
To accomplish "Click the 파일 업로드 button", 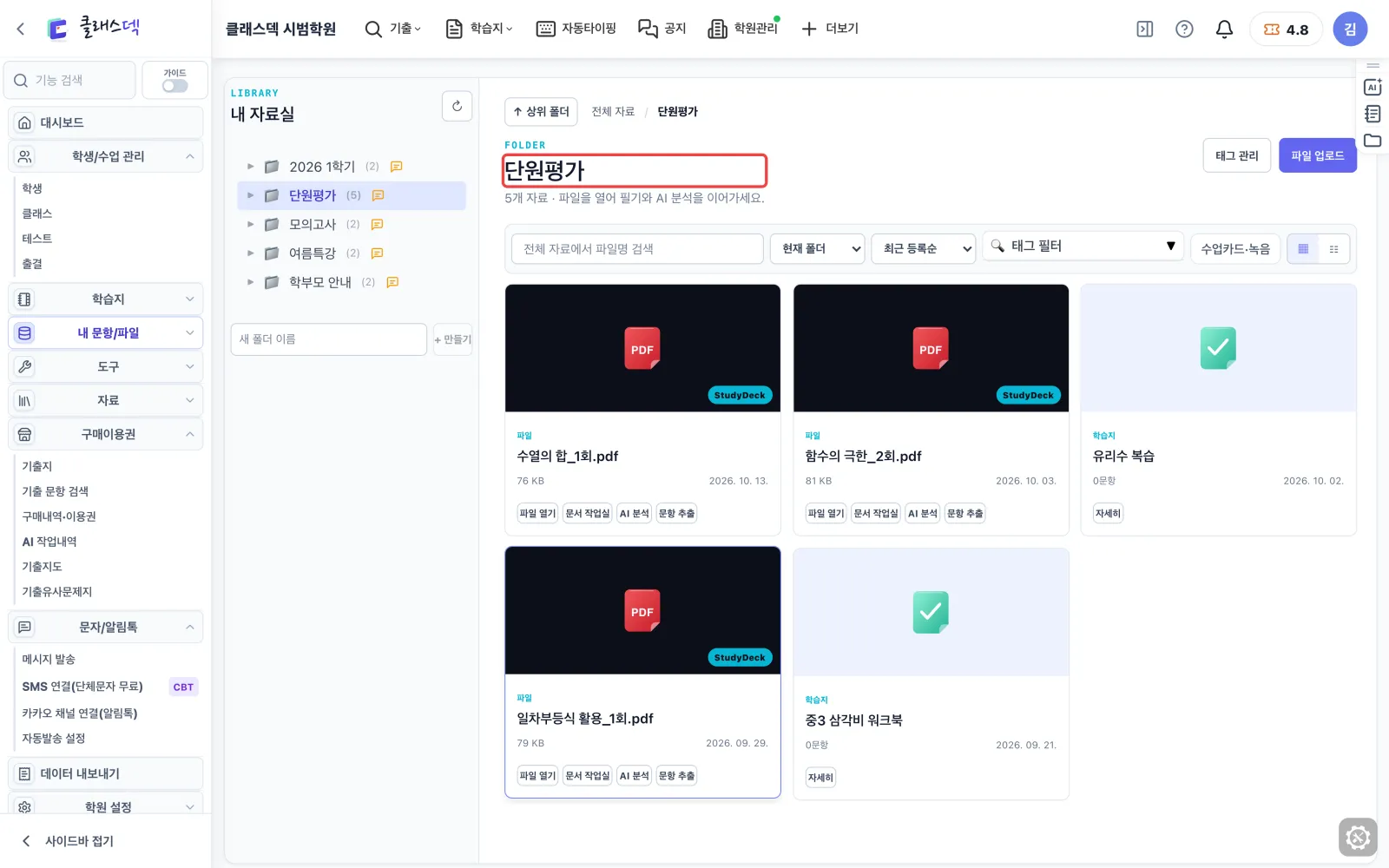I will 1317,155.
